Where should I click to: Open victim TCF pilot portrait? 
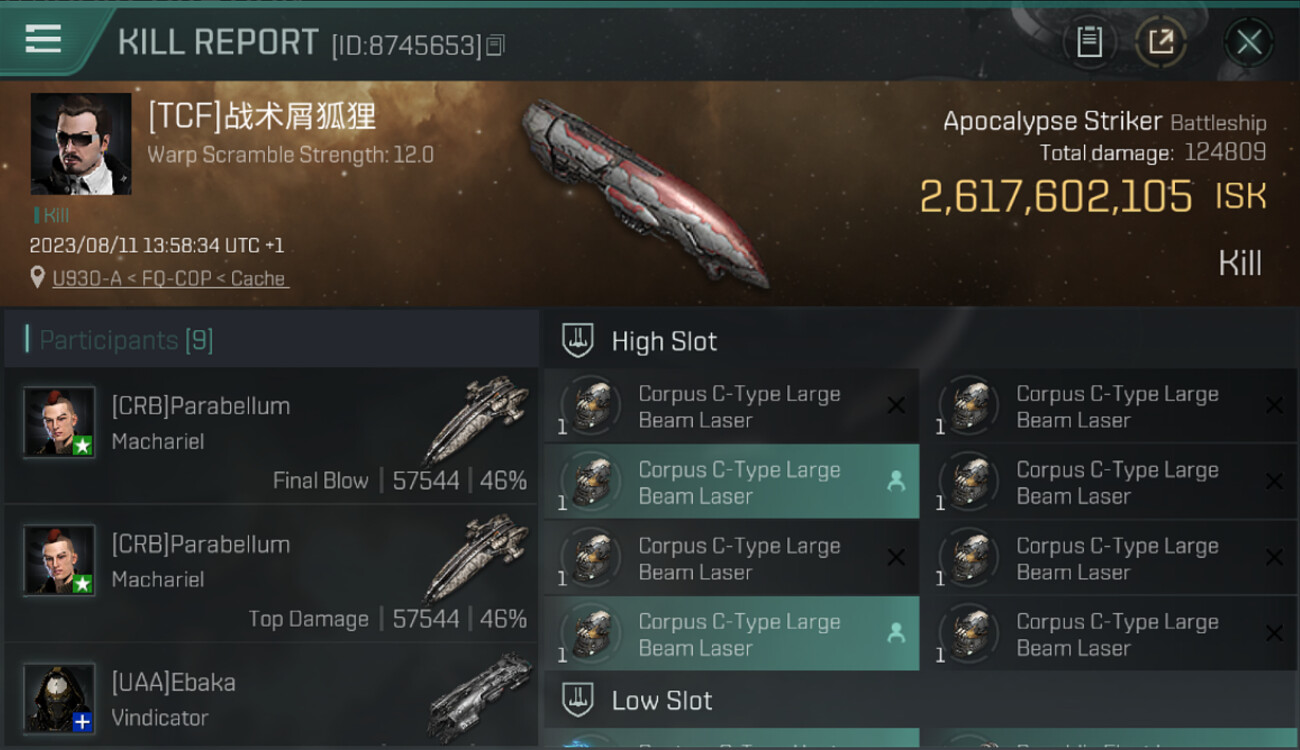[x=81, y=144]
